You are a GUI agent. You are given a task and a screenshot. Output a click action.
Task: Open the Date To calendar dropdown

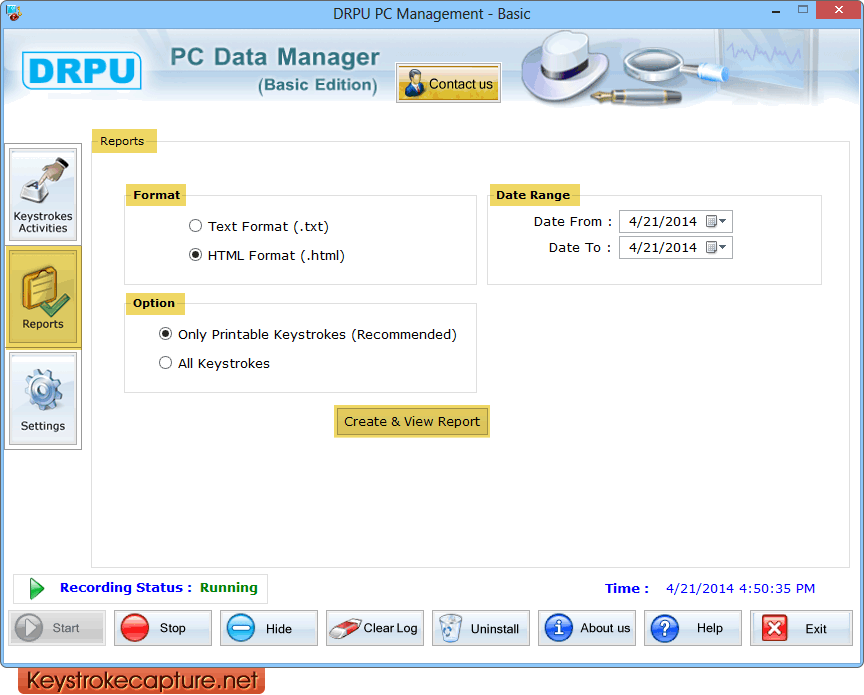coord(716,247)
